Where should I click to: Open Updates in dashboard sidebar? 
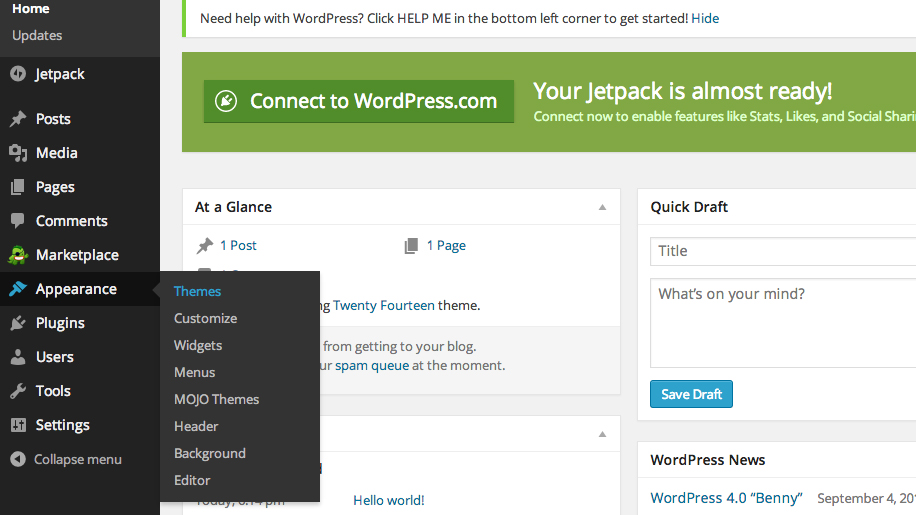[37, 36]
